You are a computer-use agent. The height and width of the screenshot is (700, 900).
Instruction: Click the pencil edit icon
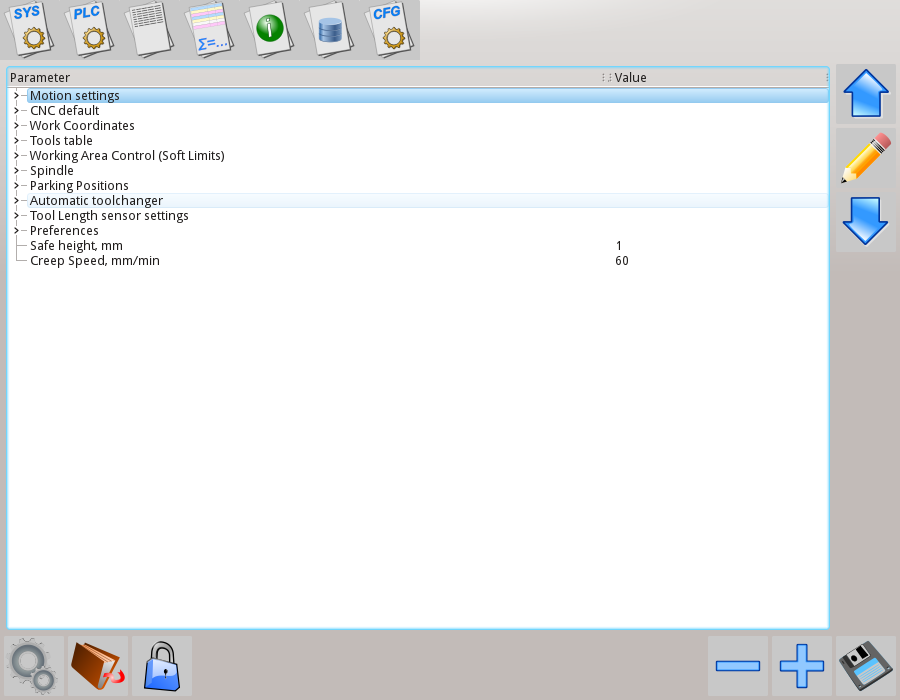click(865, 159)
